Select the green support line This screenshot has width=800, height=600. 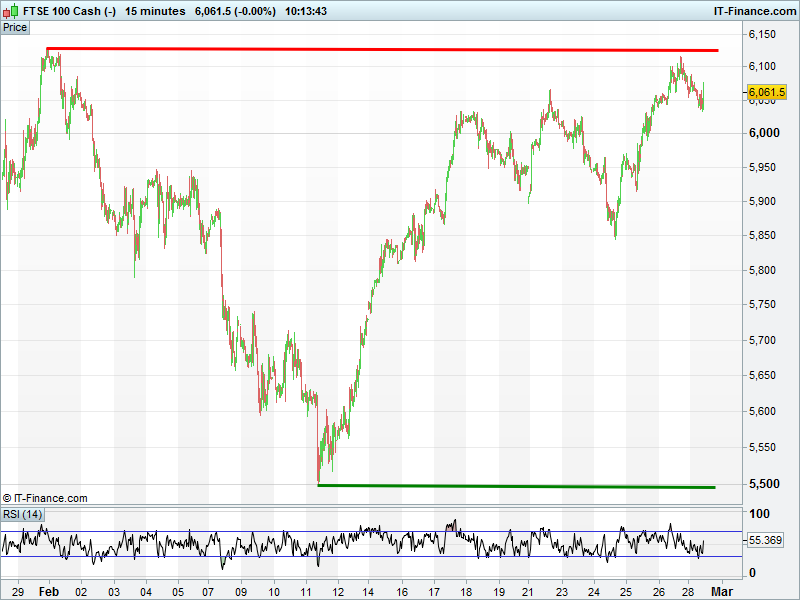click(x=516, y=486)
